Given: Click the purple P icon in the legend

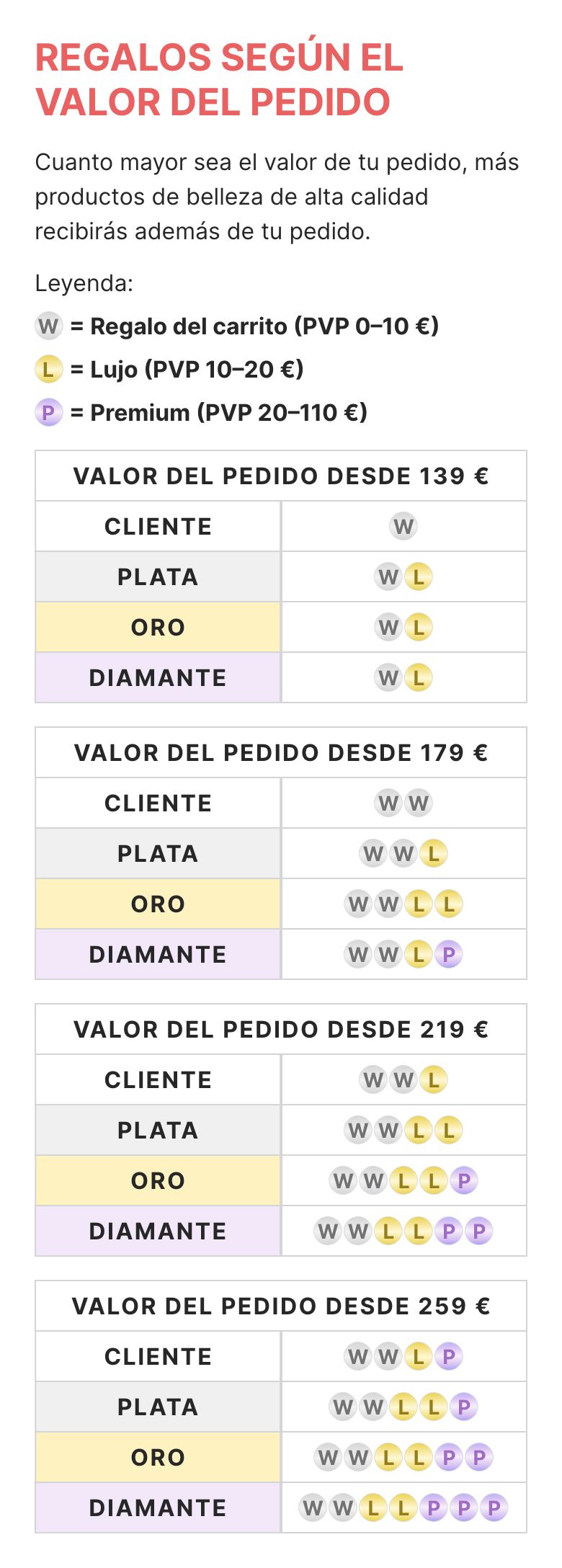Looking at the screenshot, I should [x=49, y=413].
